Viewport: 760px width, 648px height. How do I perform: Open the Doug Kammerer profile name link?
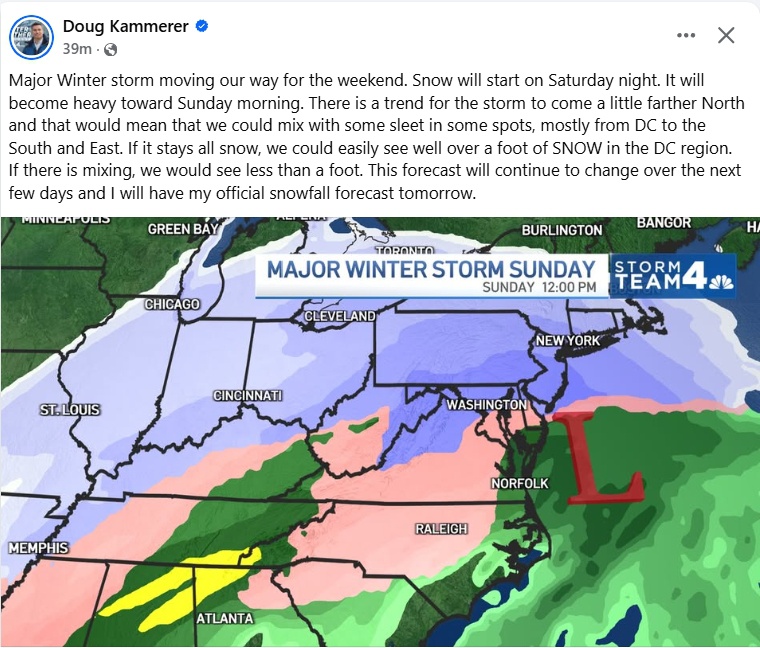[125, 27]
